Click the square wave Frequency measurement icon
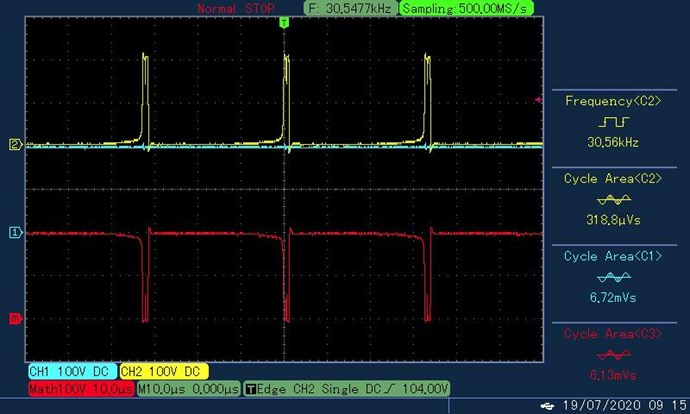The width and height of the screenshot is (690, 414). (x=614, y=121)
